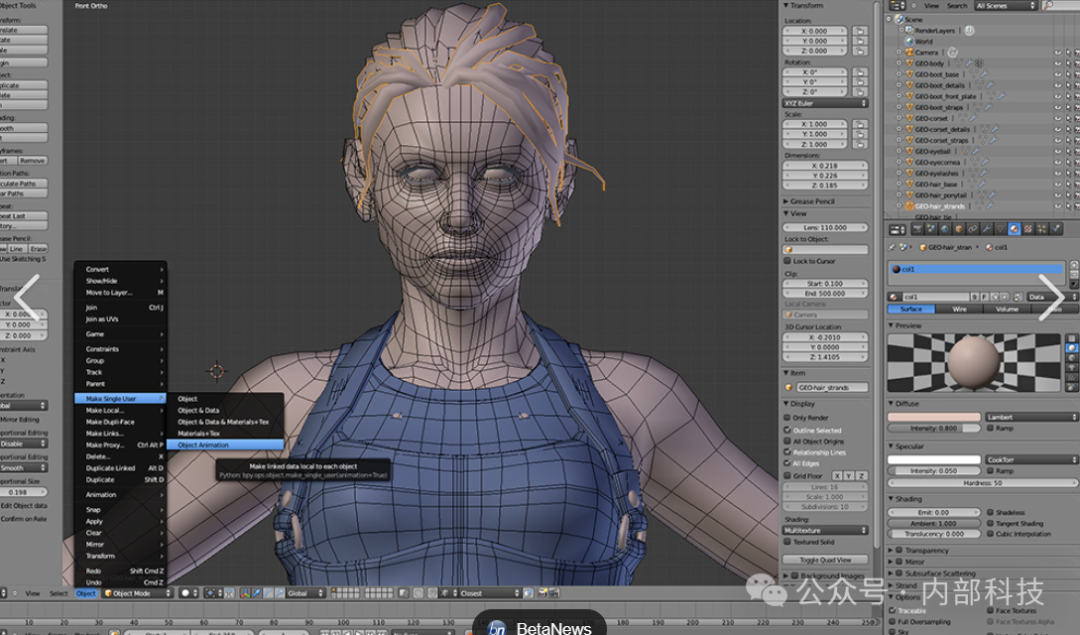Click the Lens 110.000 value field
Screen dimensions: 1080x635
click(x=825, y=227)
